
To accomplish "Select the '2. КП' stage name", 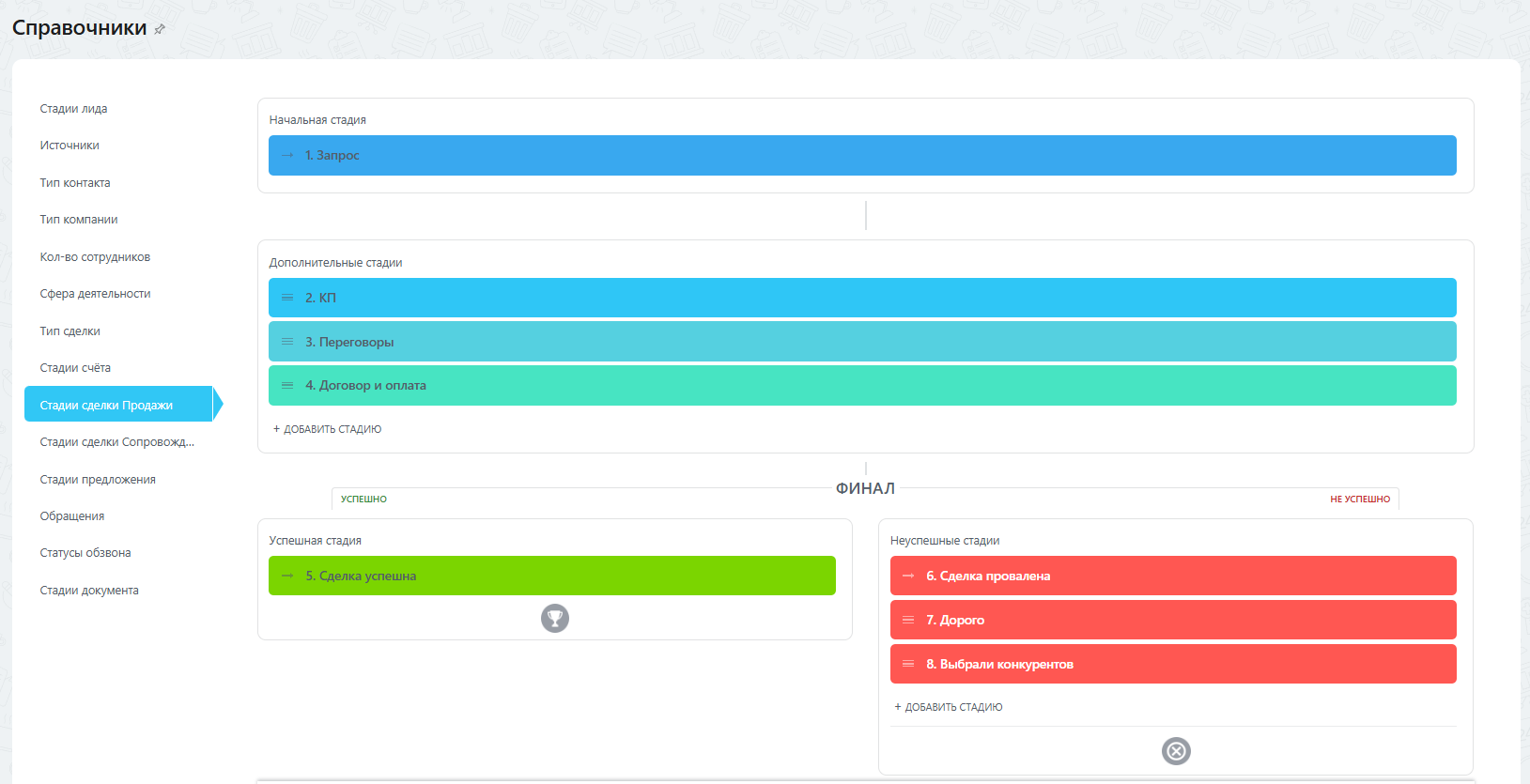I will point(320,298).
